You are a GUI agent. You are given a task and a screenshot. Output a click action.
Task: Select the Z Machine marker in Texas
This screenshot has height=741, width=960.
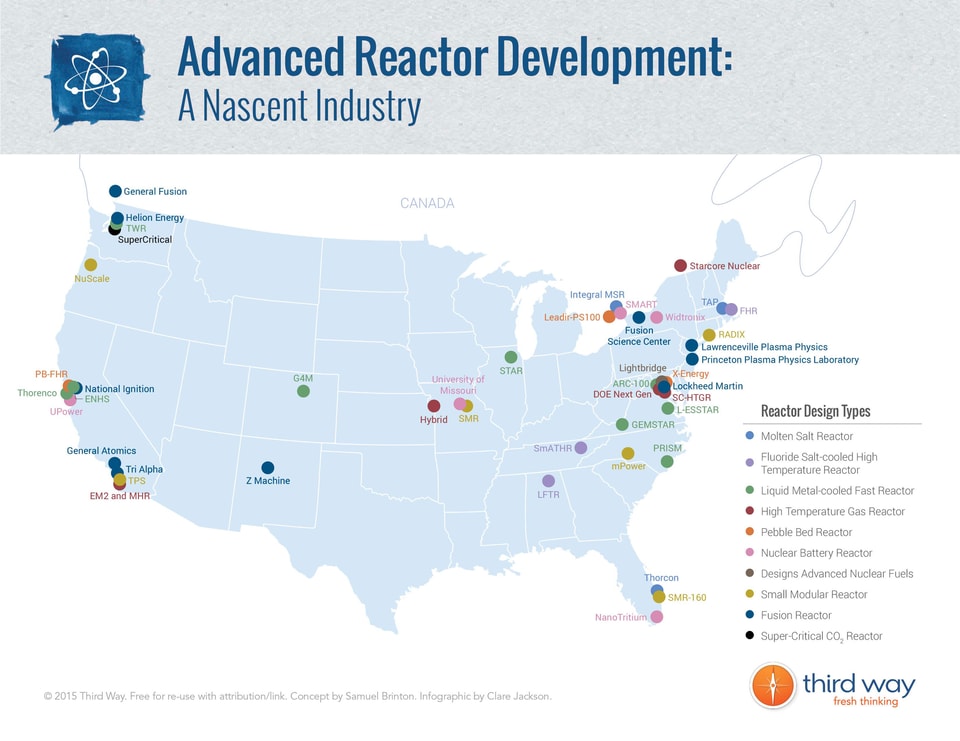(x=267, y=466)
